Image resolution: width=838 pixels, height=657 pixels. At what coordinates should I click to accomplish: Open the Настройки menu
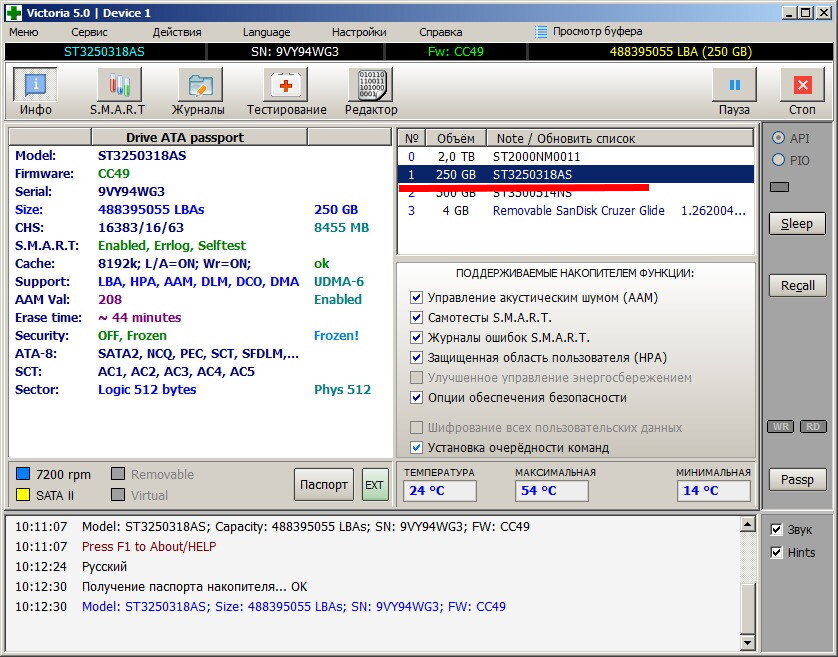point(359,32)
